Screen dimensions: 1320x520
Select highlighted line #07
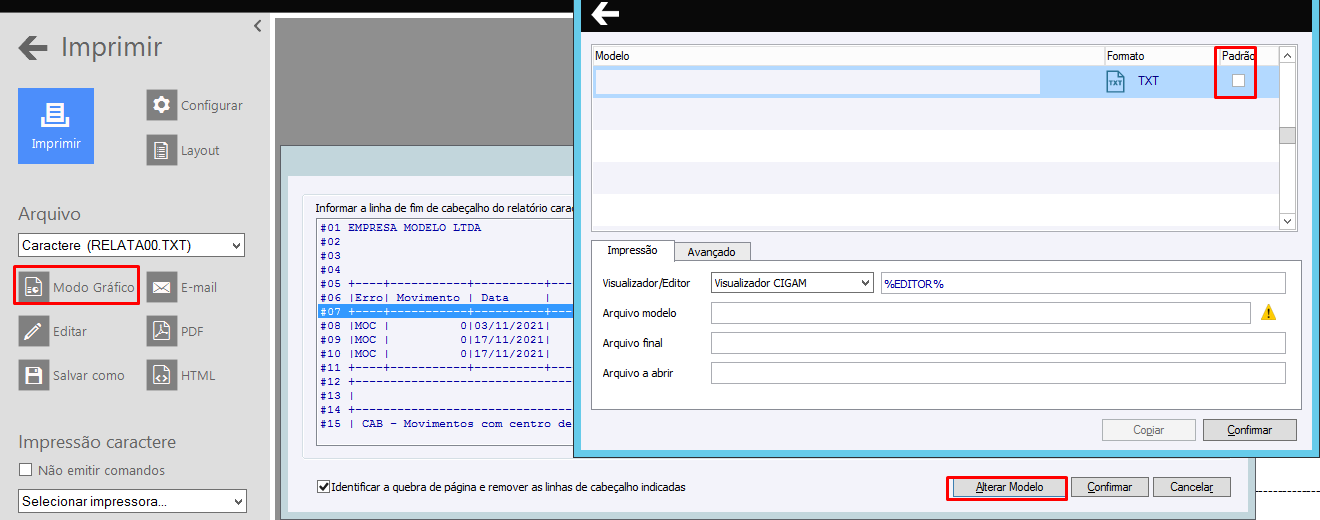coord(443,311)
